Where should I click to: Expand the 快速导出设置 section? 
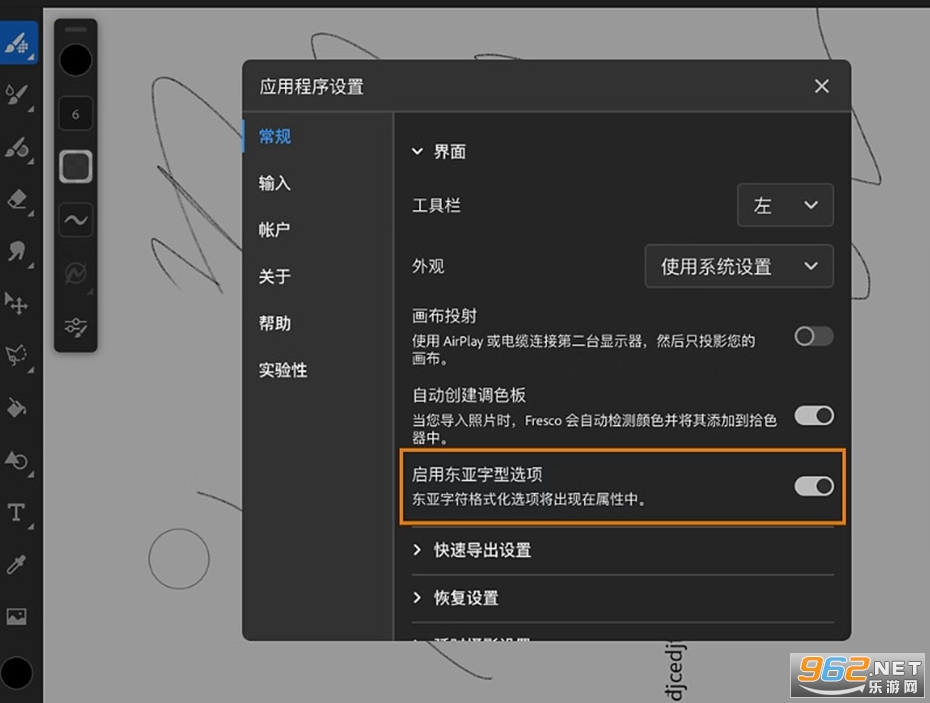point(472,550)
